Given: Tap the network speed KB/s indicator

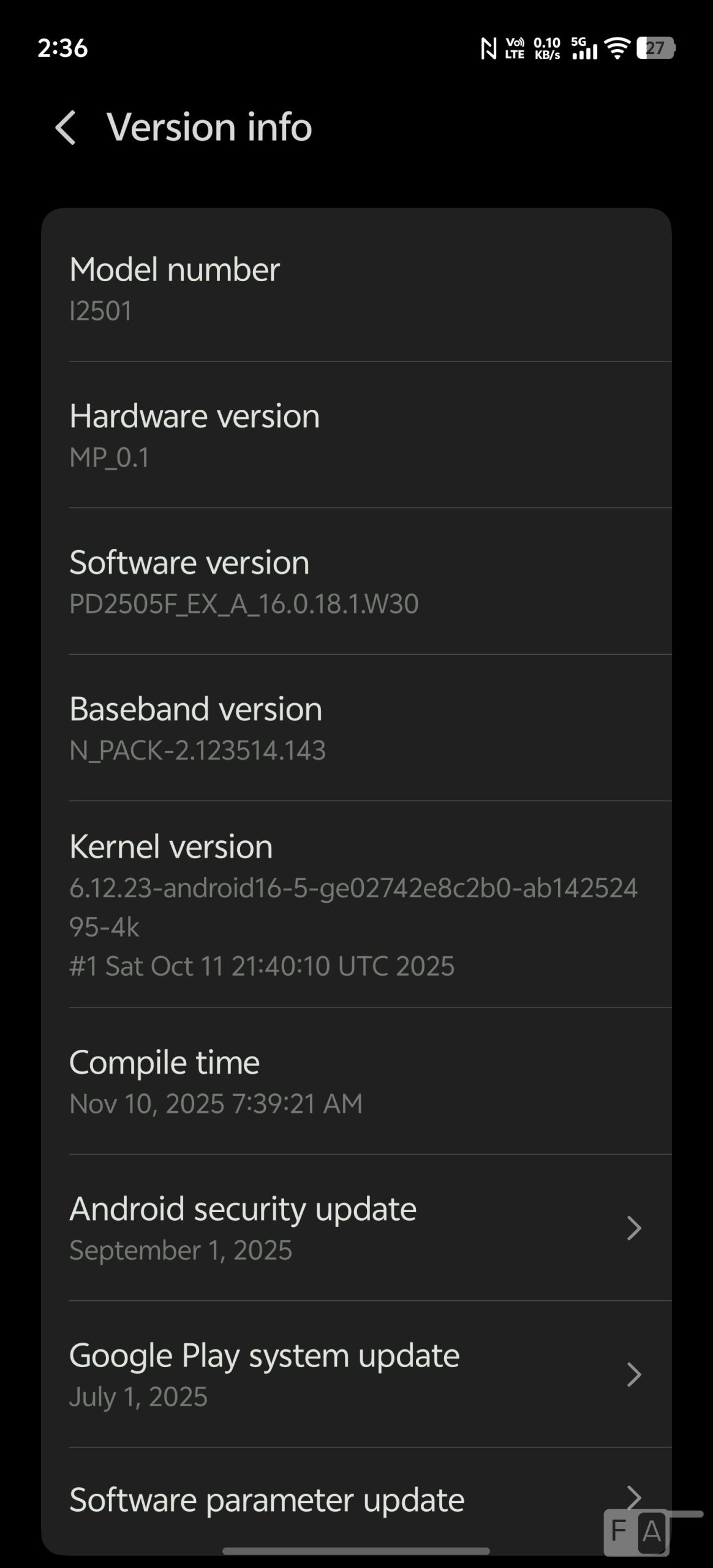Looking at the screenshot, I should point(547,48).
